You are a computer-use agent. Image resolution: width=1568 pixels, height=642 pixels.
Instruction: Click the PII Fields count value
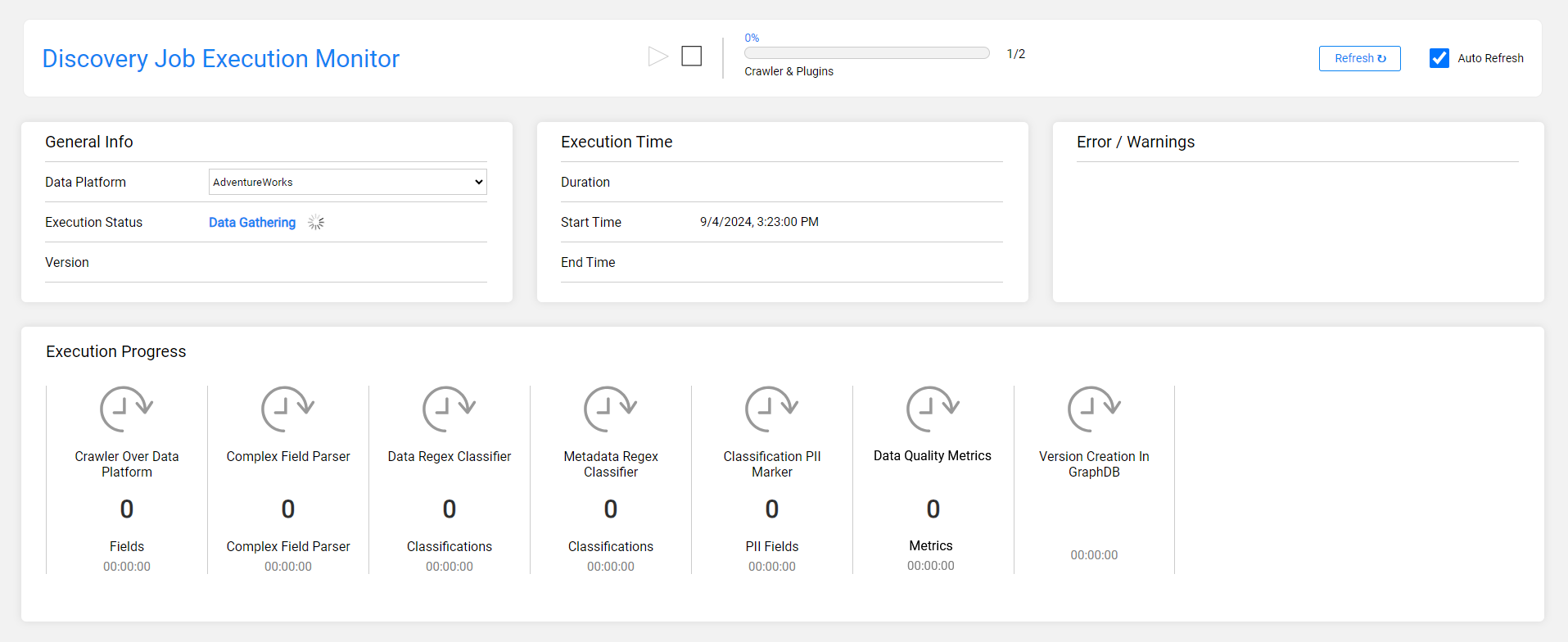coord(771,509)
